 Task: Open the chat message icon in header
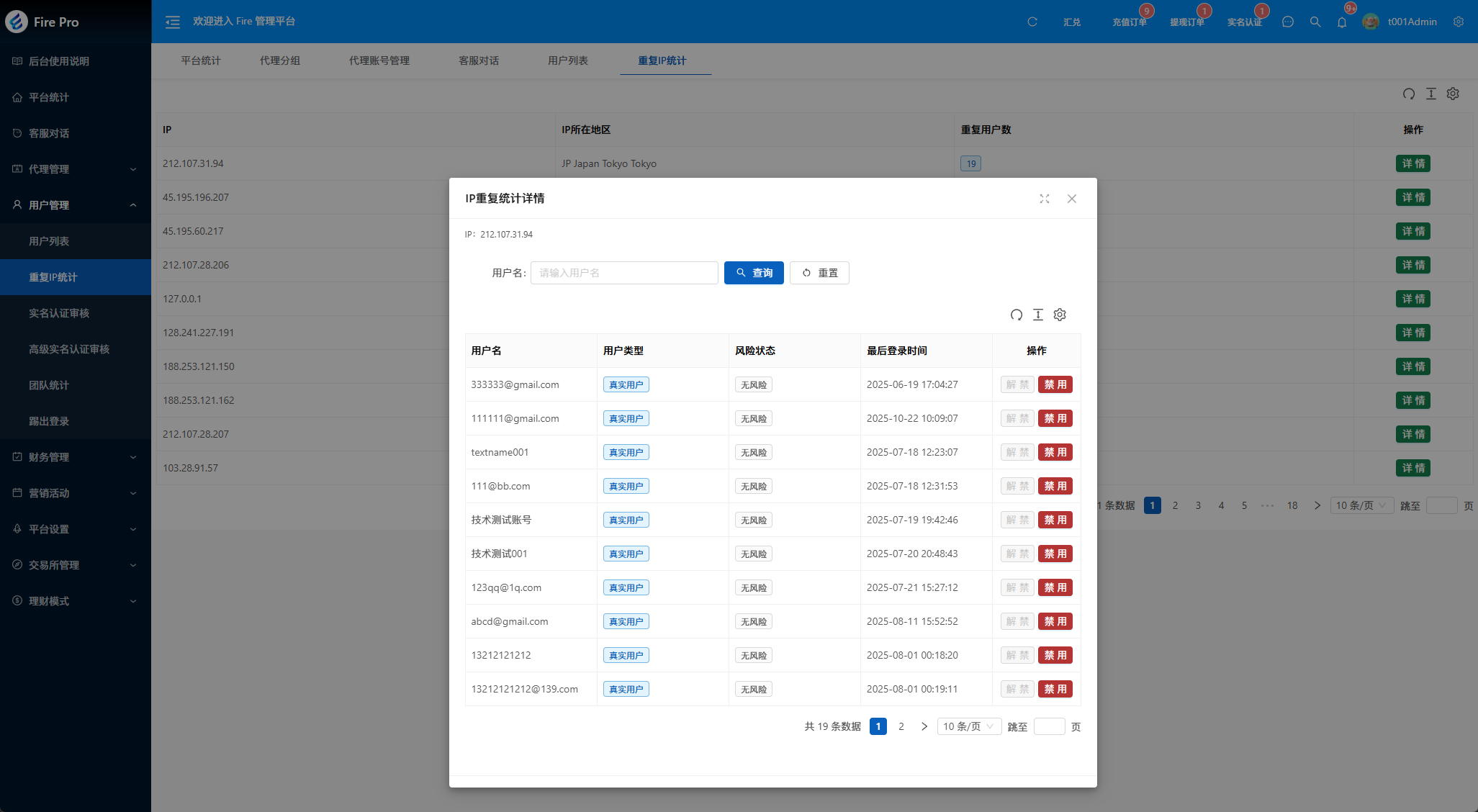click(1287, 22)
